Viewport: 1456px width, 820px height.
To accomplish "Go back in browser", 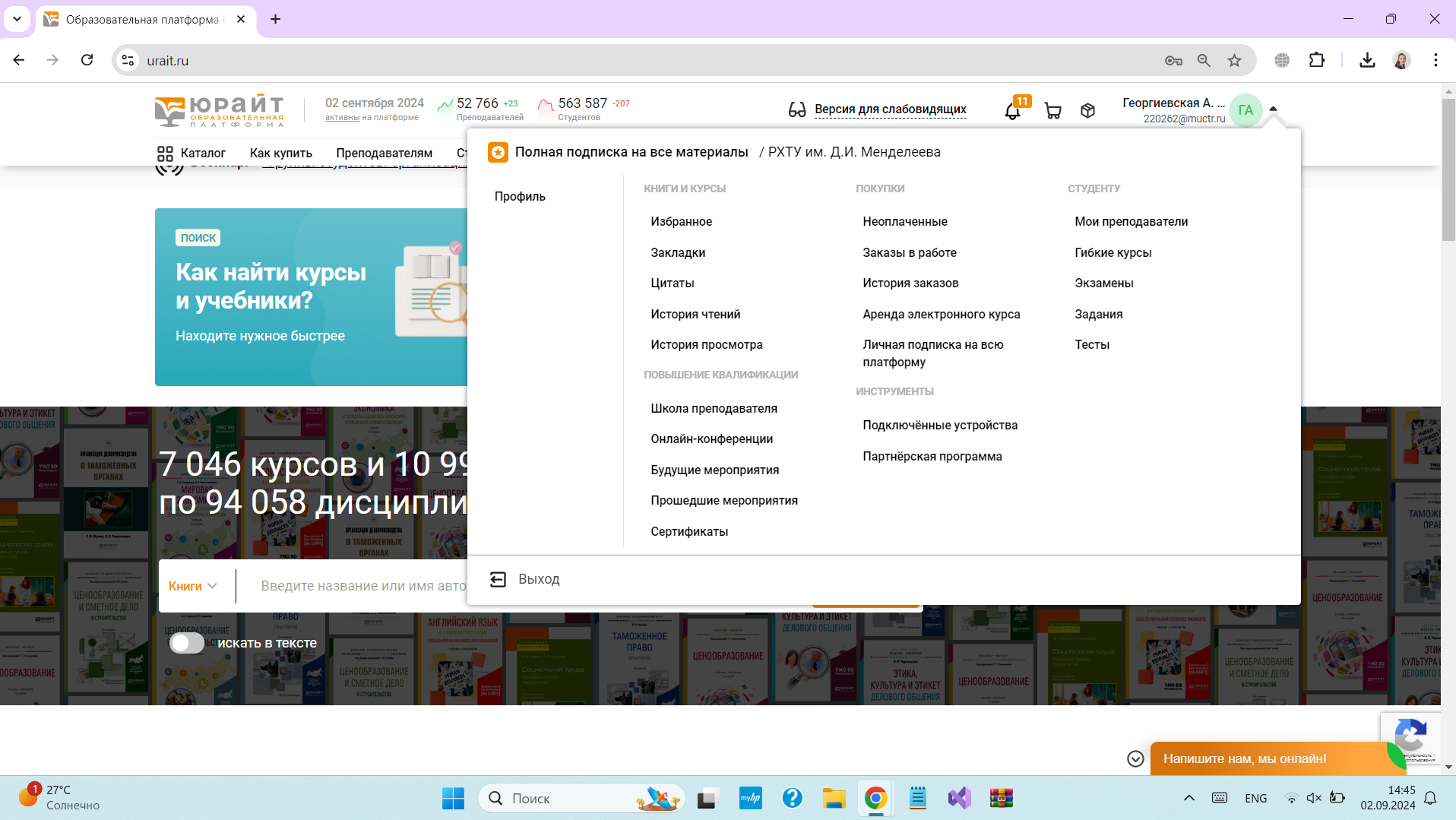I will pyautogui.click(x=19, y=60).
